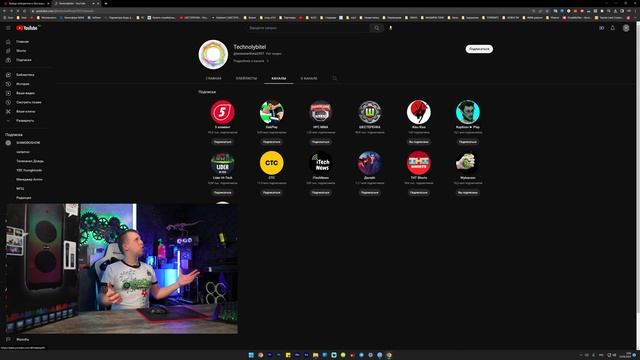Click subscribed button under hand-money channel
The height and width of the screenshot is (360, 640).
coord(468,193)
